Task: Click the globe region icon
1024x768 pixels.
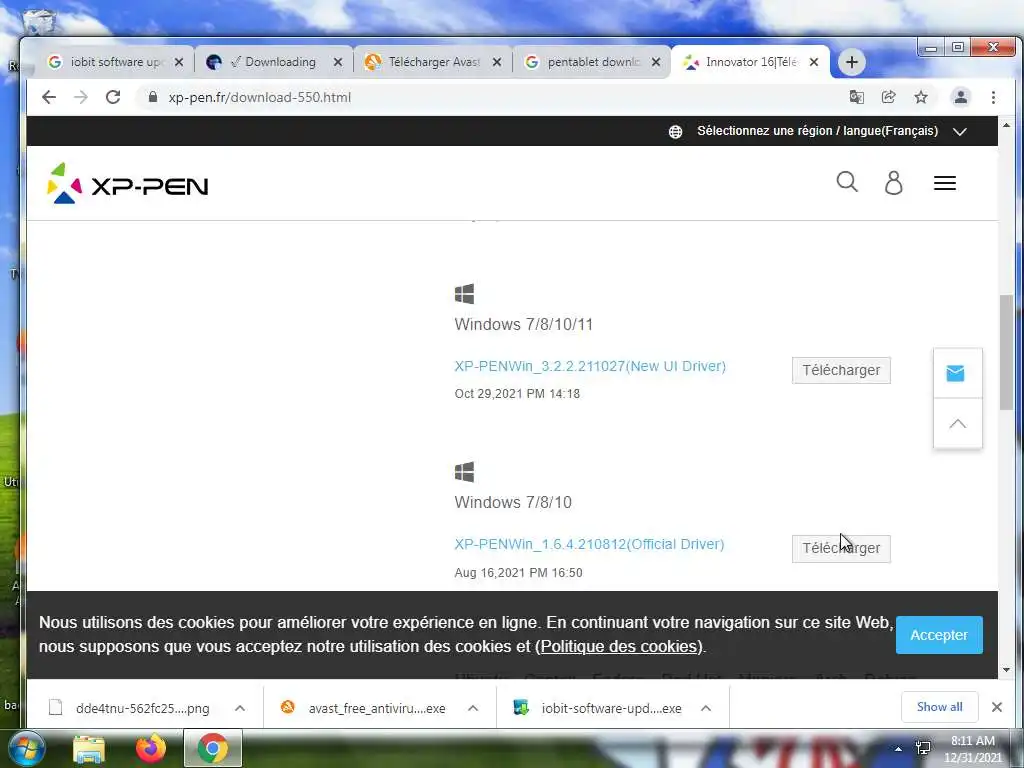Action: click(675, 132)
